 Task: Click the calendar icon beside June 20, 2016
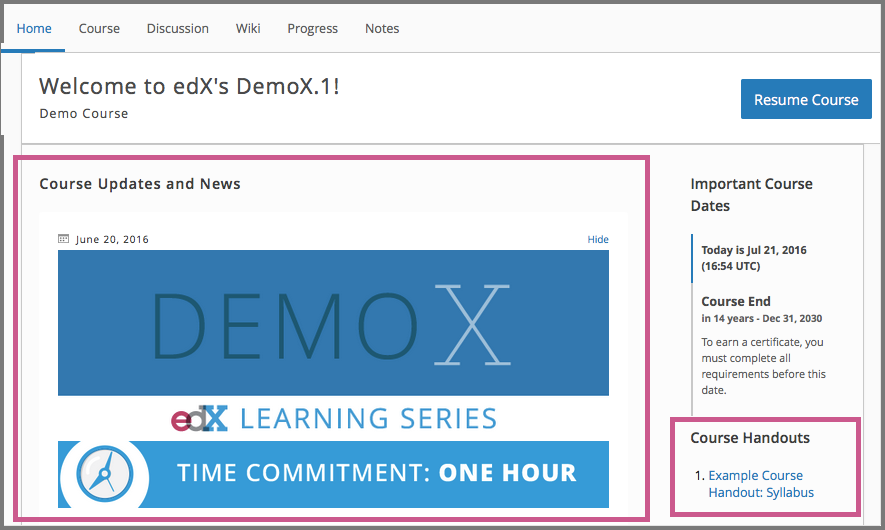tap(64, 239)
